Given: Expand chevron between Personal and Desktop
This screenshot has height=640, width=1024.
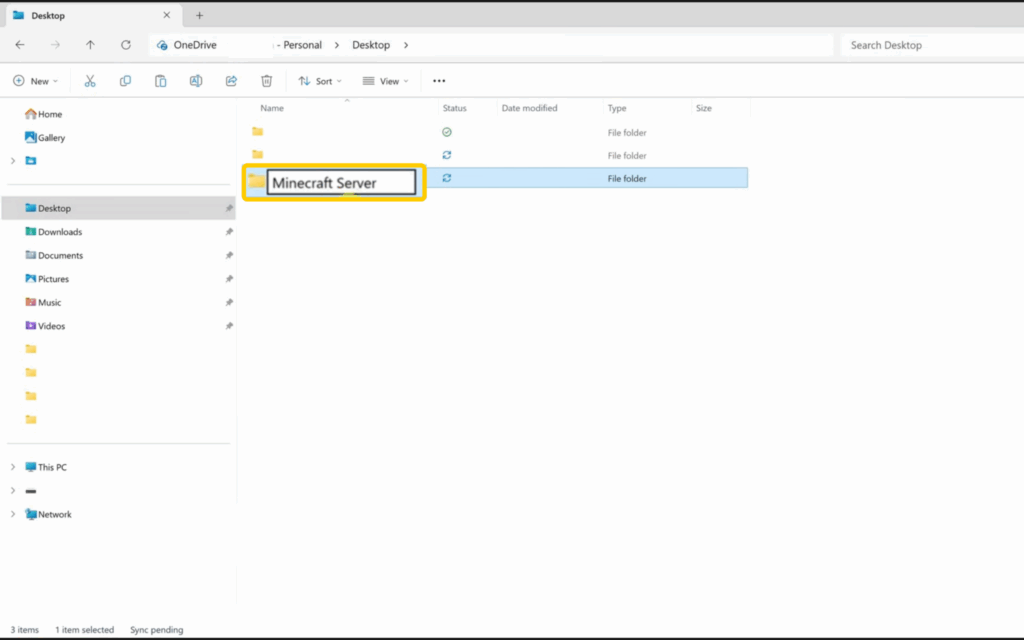Looking at the screenshot, I should click(x=337, y=45).
